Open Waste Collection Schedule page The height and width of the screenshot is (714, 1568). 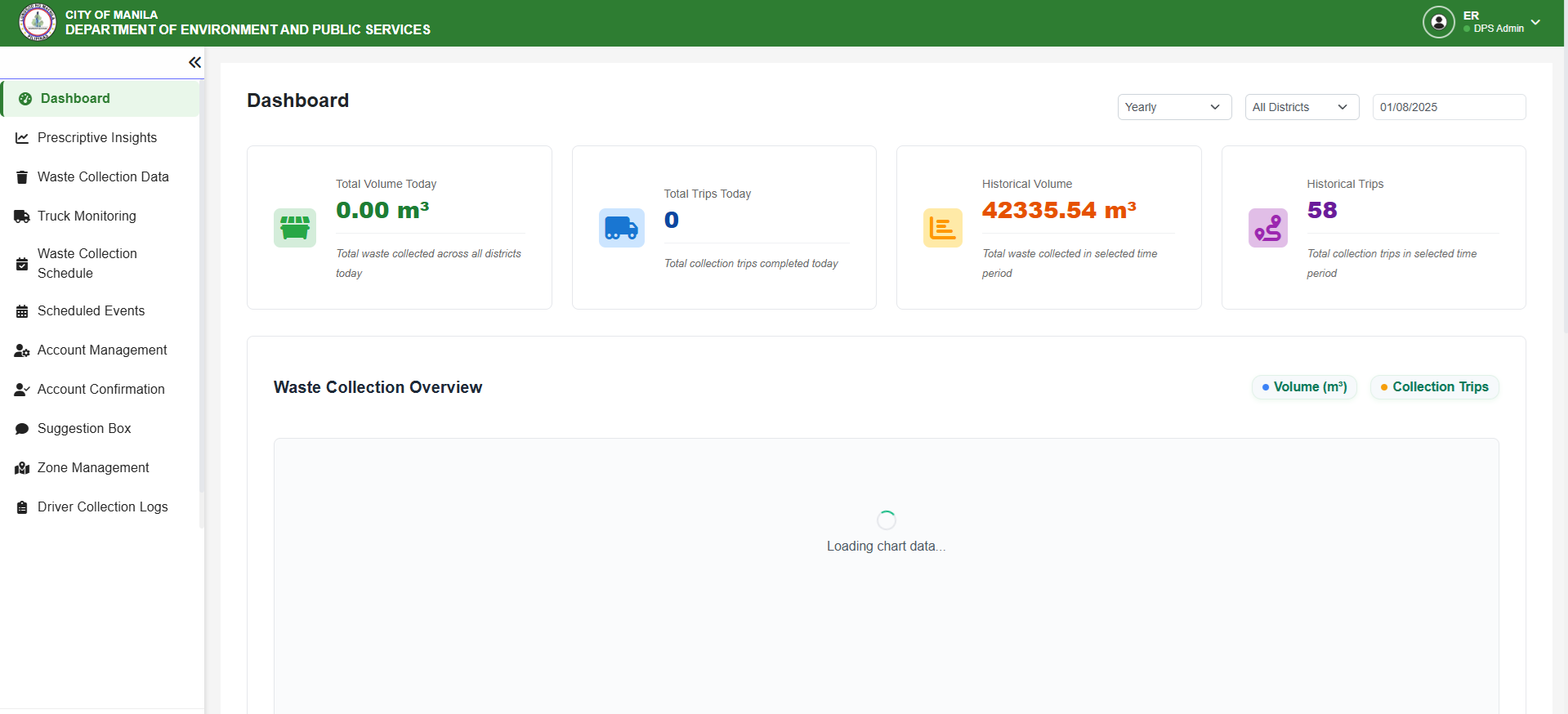point(101,264)
